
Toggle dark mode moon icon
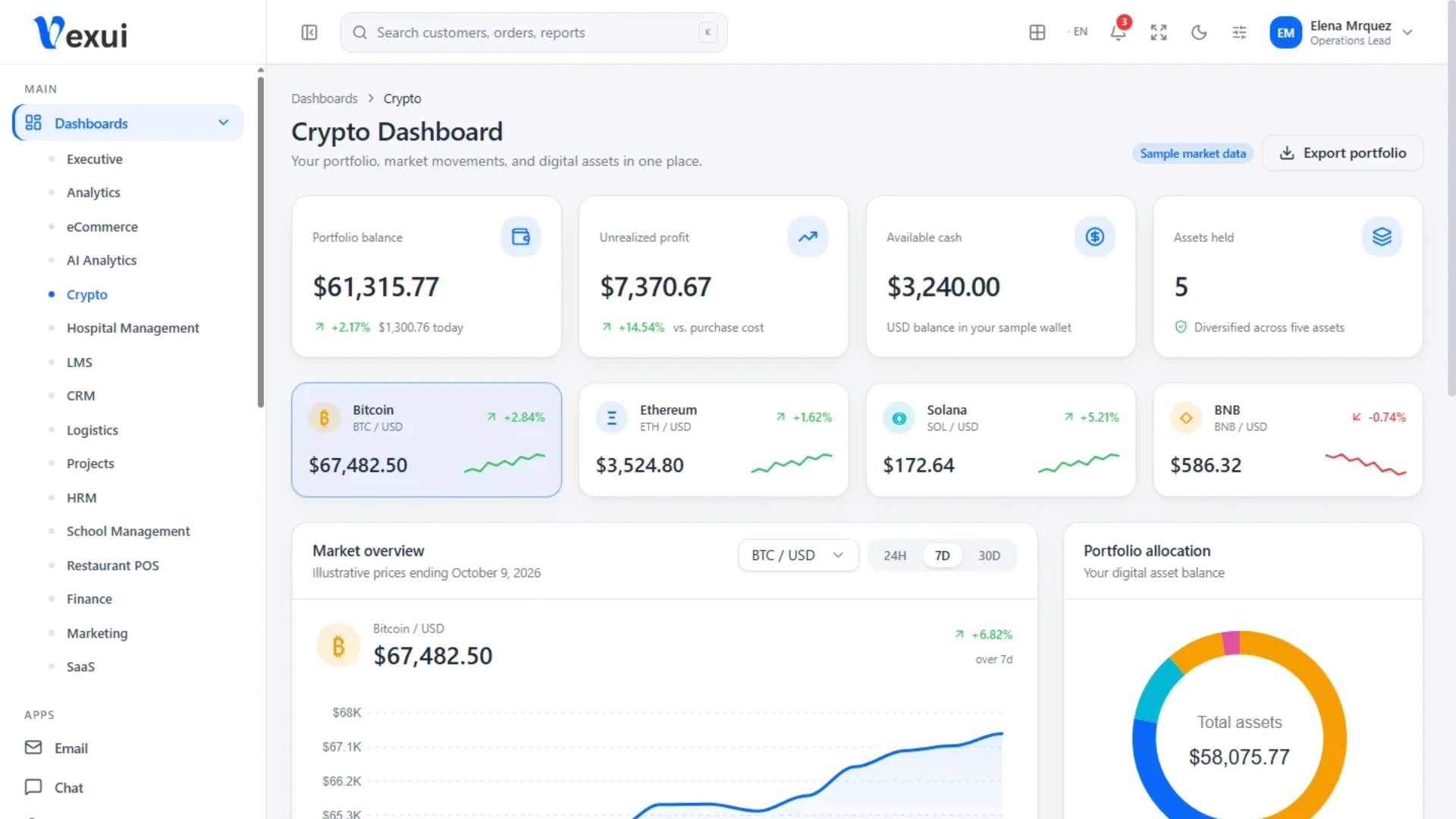(x=1199, y=33)
